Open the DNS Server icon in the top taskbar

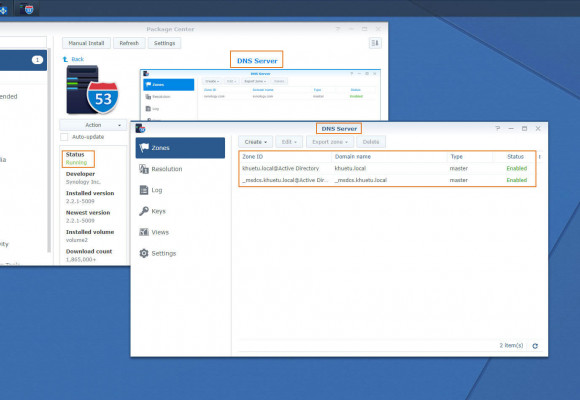[x=28, y=9]
